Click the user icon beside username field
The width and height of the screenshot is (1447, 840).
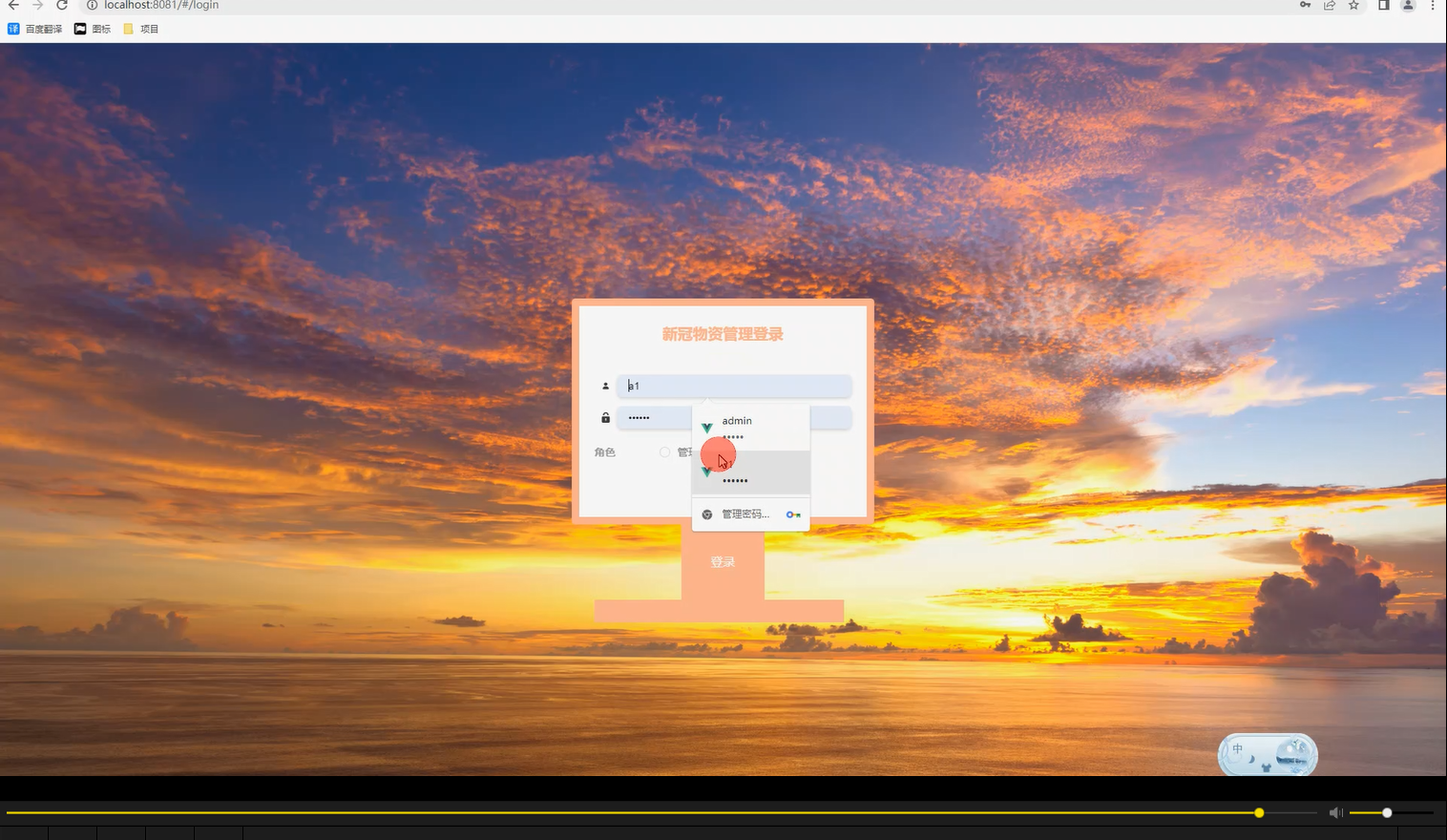click(x=605, y=386)
